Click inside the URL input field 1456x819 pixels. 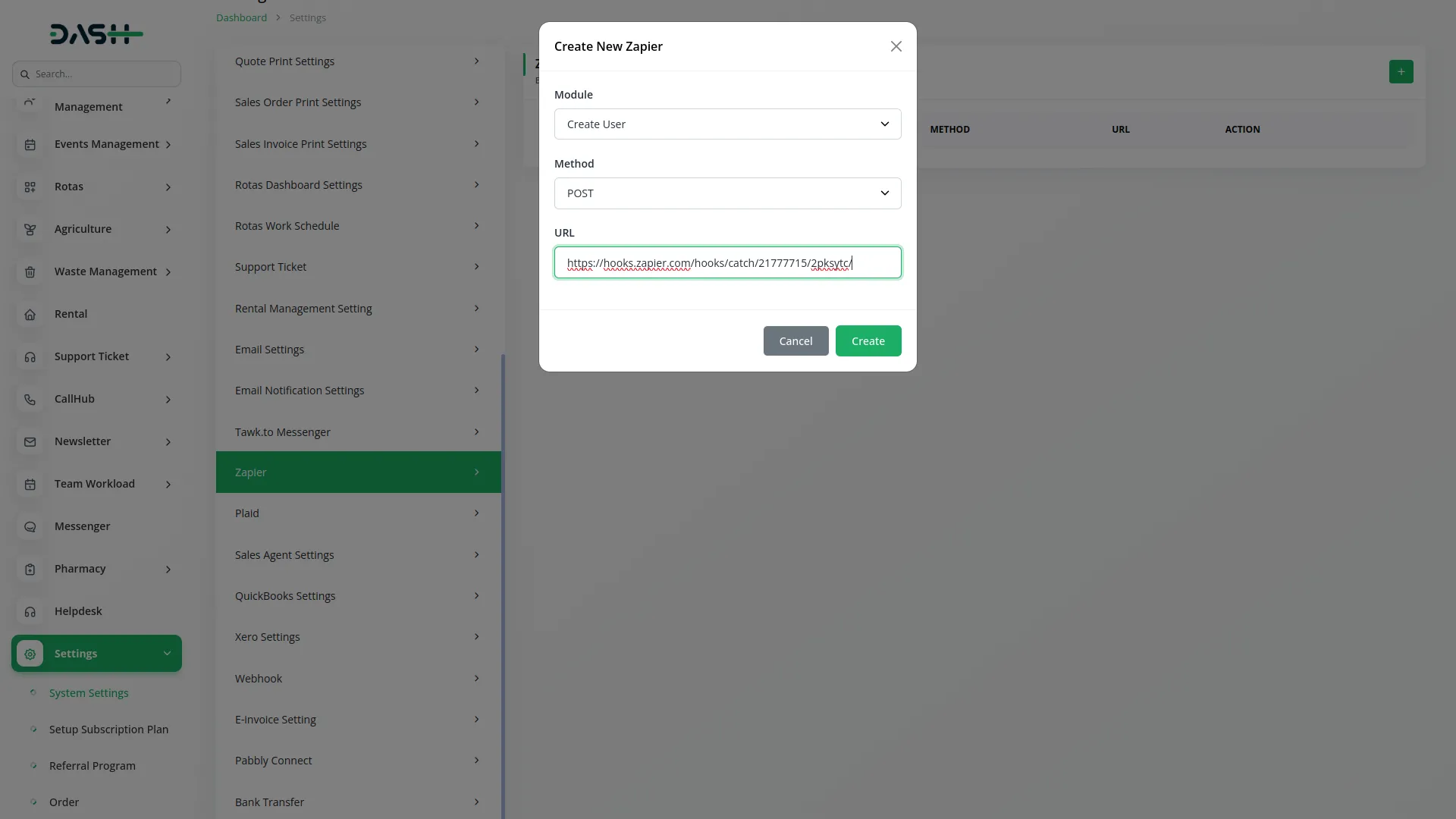[x=727, y=262]
